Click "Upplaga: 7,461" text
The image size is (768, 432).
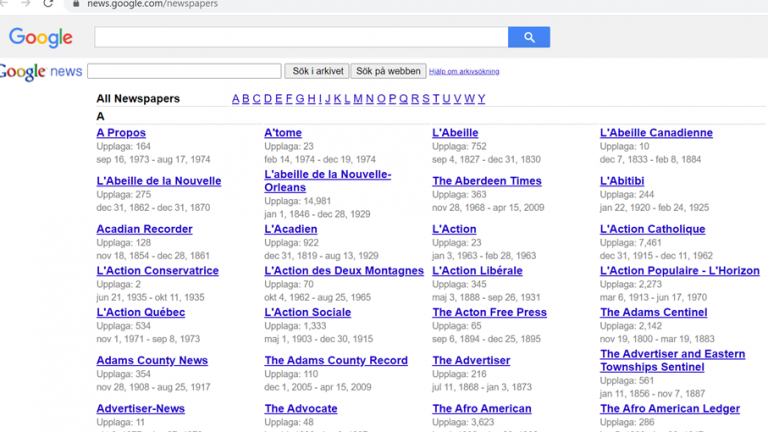(630, 242)
